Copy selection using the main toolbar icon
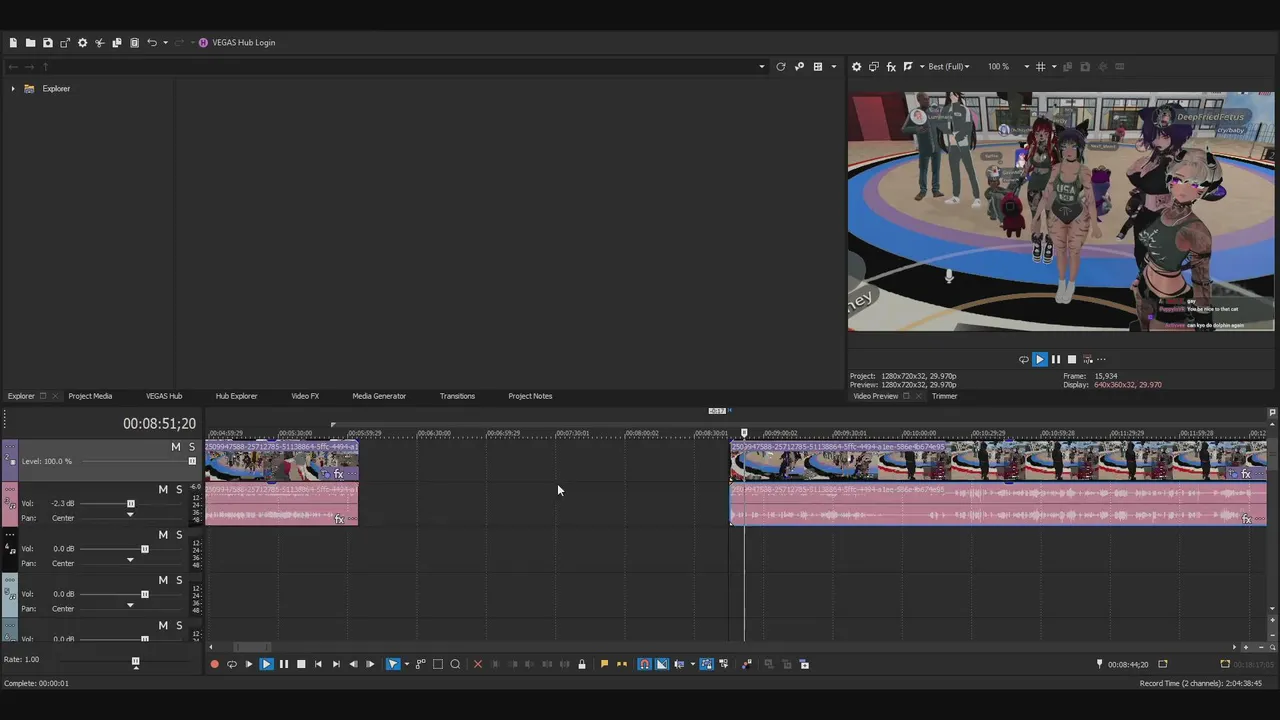1280x720 pixels. tap(117, 43)
